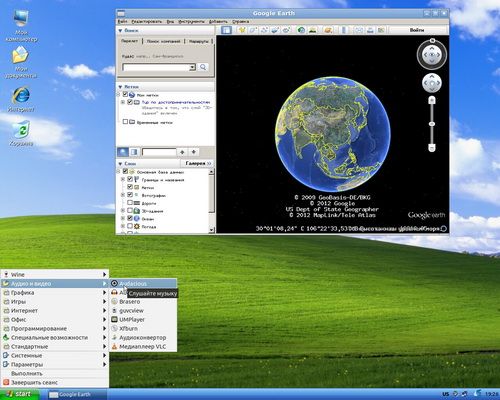Click the email toolbar icon
Viewport: 500px width, 400px height.
(359, 30)
